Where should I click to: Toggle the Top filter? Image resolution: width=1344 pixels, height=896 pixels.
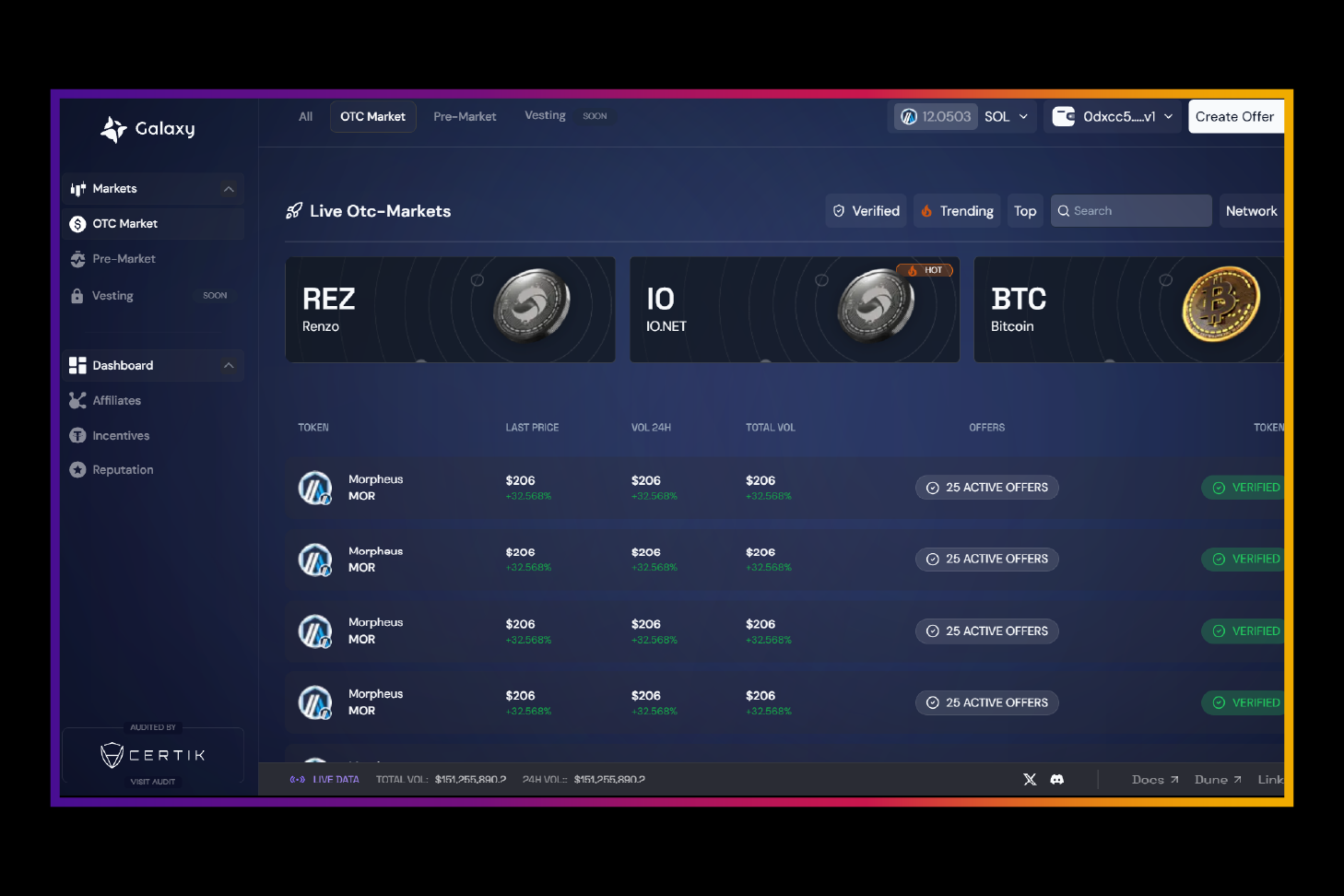pos(1025,211)
